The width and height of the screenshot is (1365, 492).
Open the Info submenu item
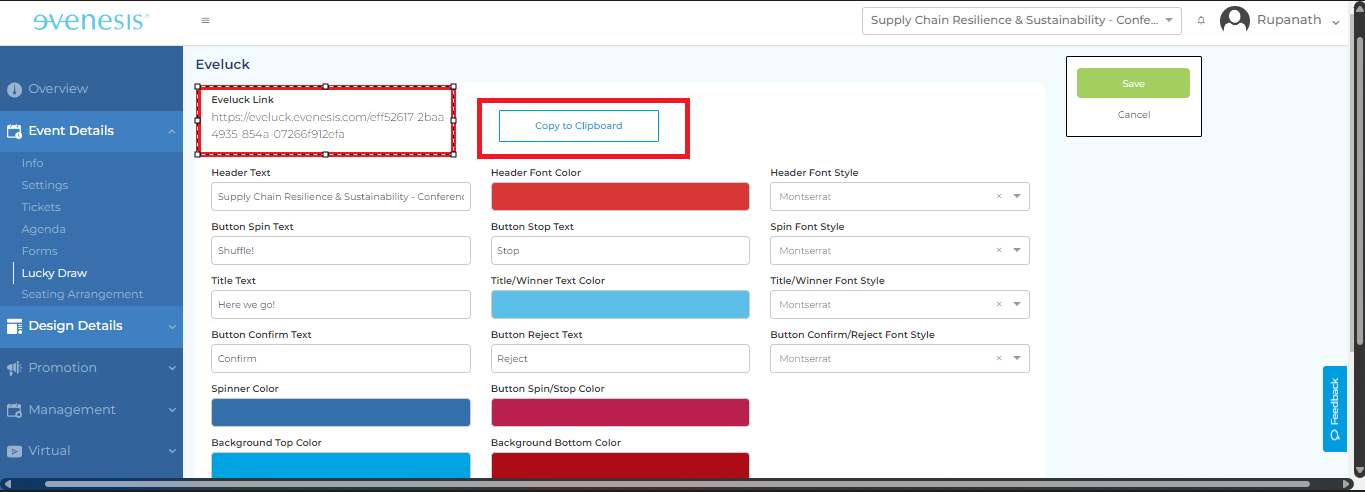[33, 163]
